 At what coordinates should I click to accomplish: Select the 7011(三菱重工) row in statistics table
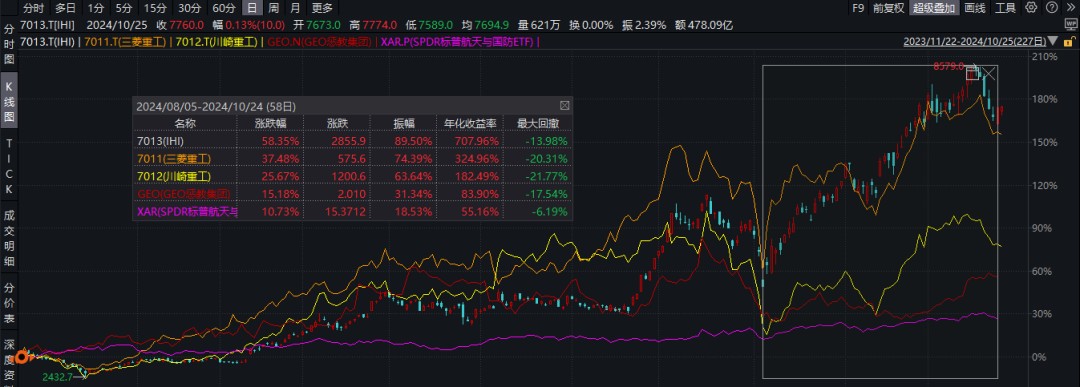click(x=352, y=158)
